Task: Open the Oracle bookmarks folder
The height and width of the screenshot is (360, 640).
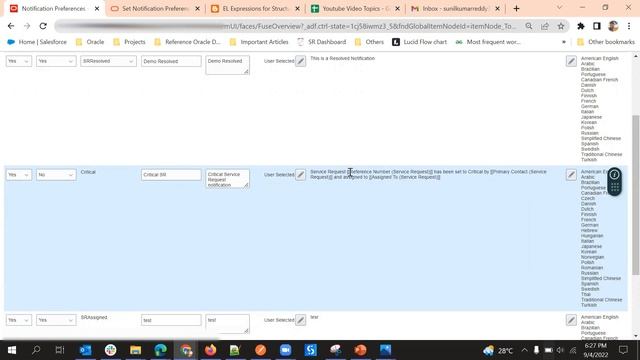Action: coord(90,42)
